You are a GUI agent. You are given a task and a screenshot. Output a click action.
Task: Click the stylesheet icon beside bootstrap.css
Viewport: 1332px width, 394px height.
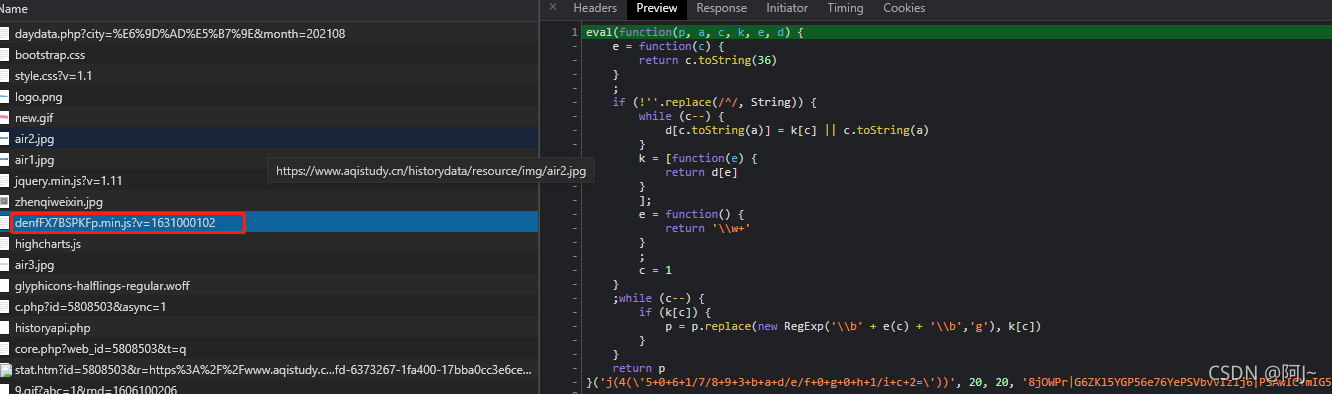[x=5, y=55]
